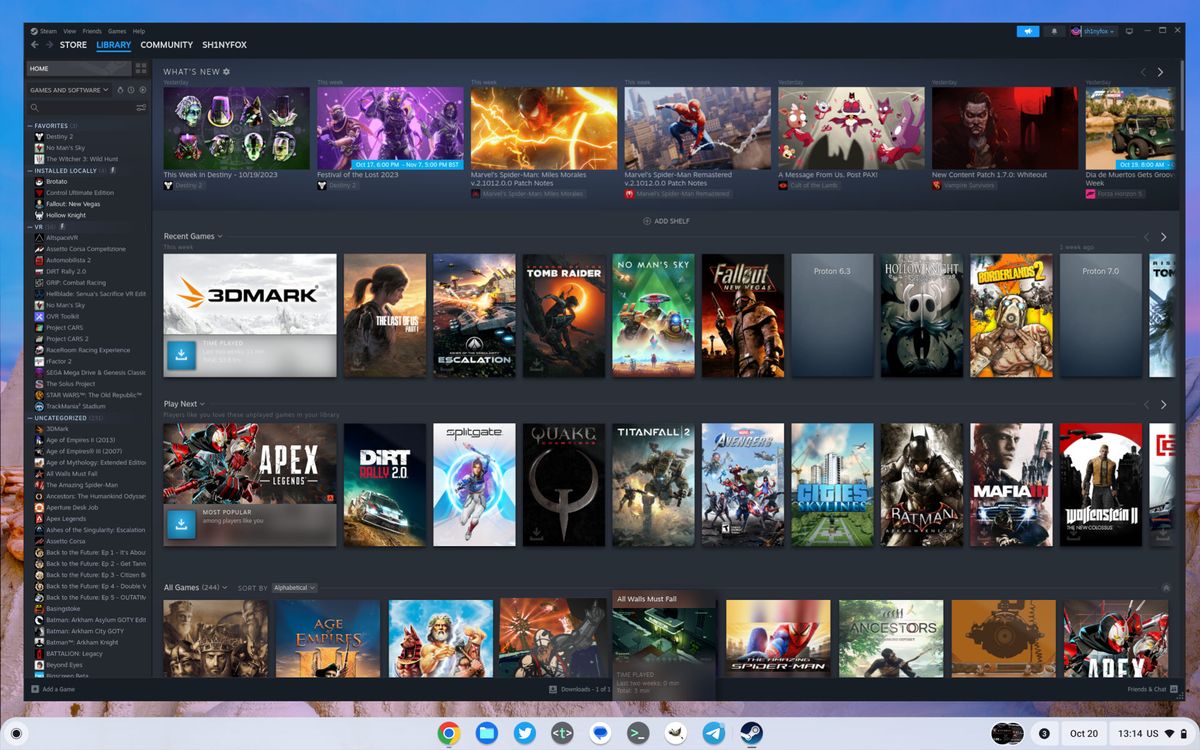Go forward with the forward arrow
This screenshot has height=750, width=1200.
[x=49, y=45]
